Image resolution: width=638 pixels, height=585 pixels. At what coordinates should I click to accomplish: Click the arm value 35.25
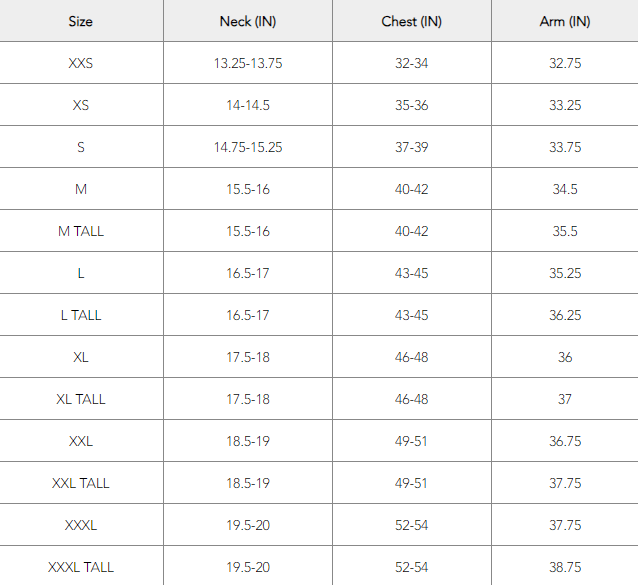coord(565,273)
